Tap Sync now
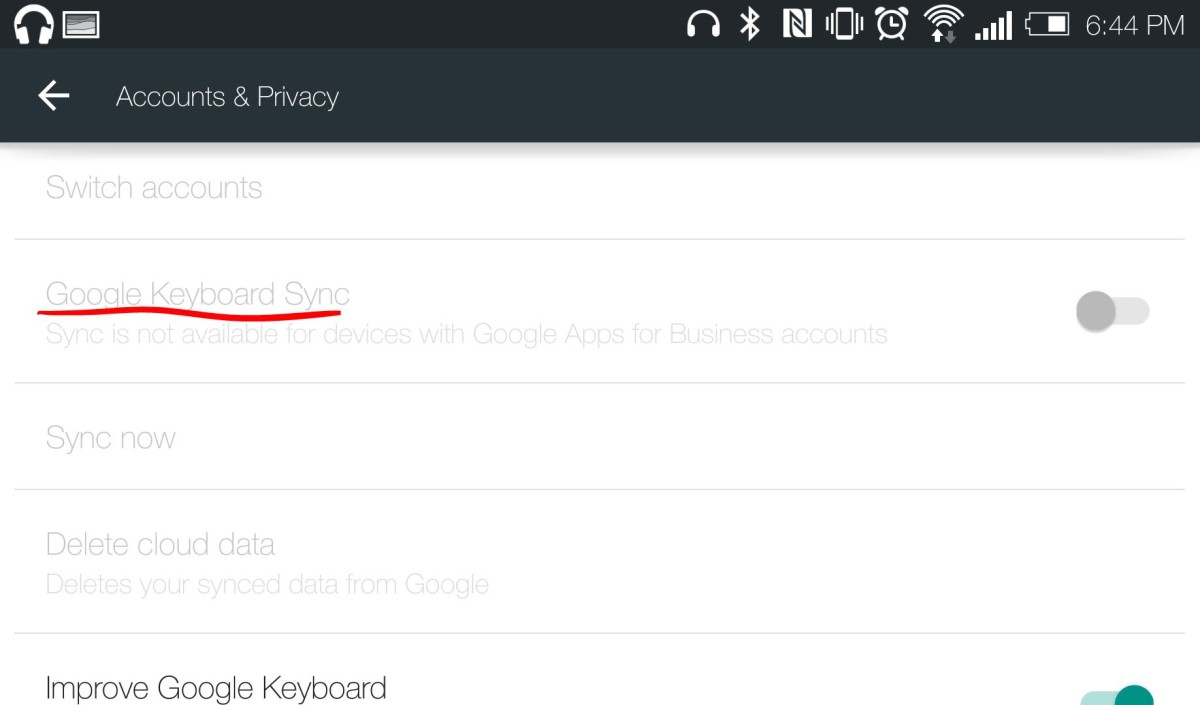Screen dimensions: 1200x705 [111, 438]
